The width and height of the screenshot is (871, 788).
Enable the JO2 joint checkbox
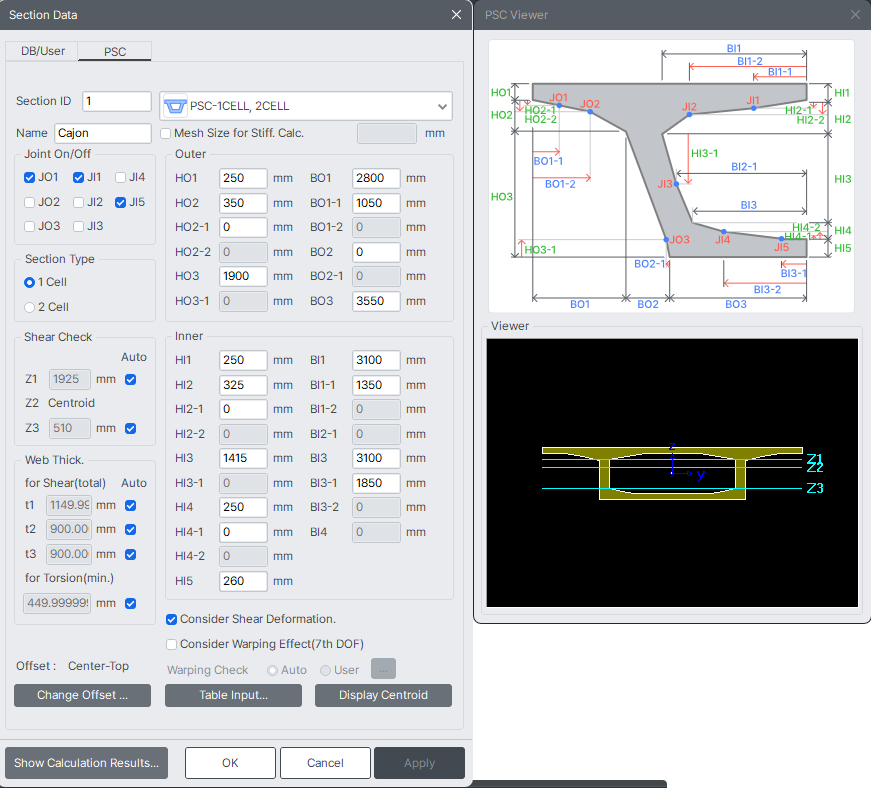(x=29, y=202)
